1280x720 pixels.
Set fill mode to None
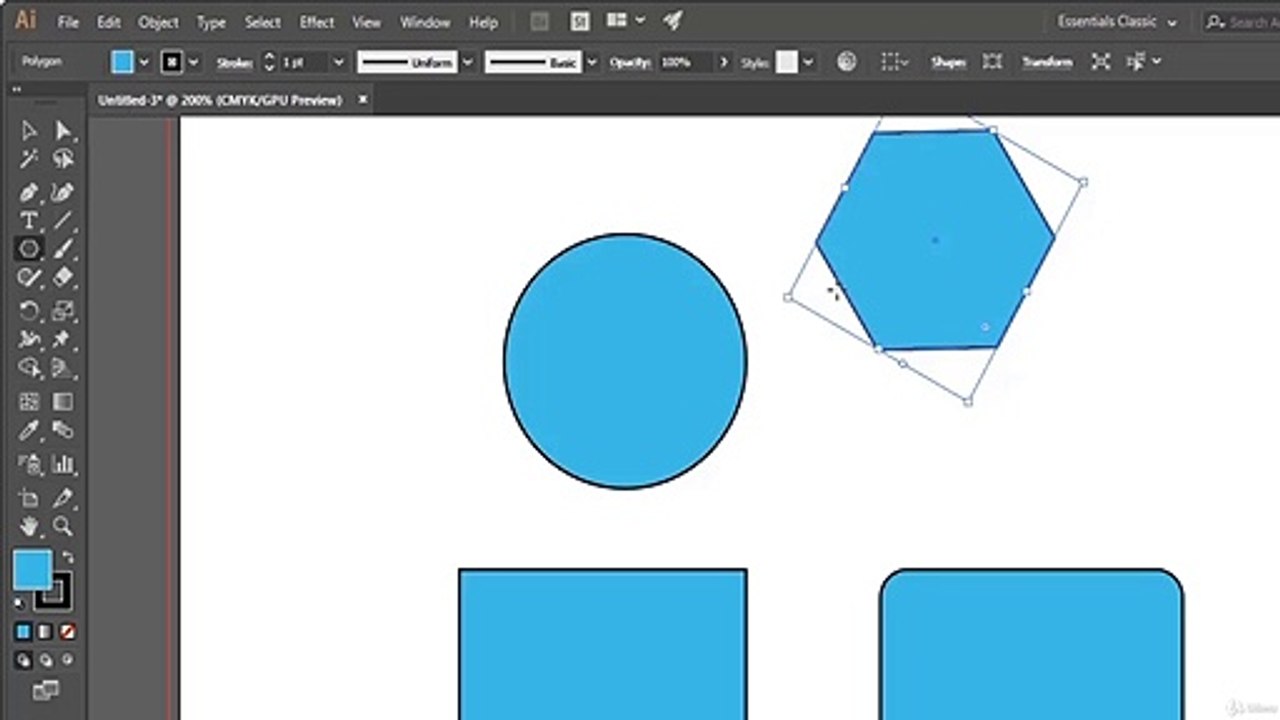click(67, 632)
